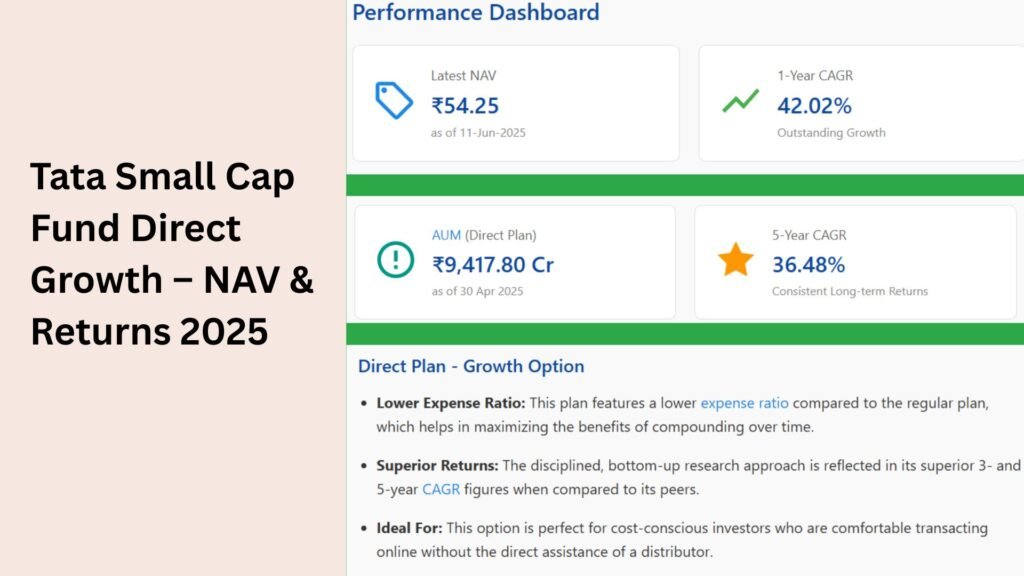The width and height of the screenshot is (1024, 576).
Task: Click the Performance Dashboard heading
Action: [x=475, y=12]
